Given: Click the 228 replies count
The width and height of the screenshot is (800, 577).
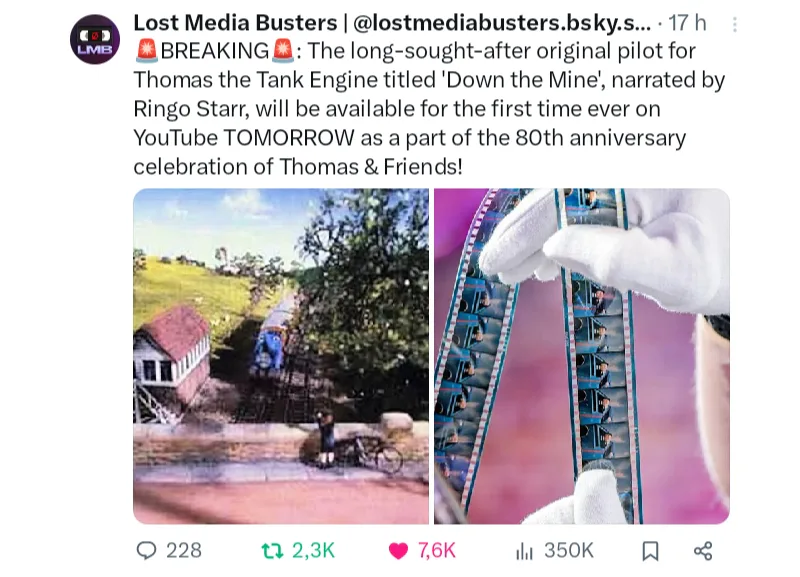Looking at the screenshot, I should pos(184,550).
